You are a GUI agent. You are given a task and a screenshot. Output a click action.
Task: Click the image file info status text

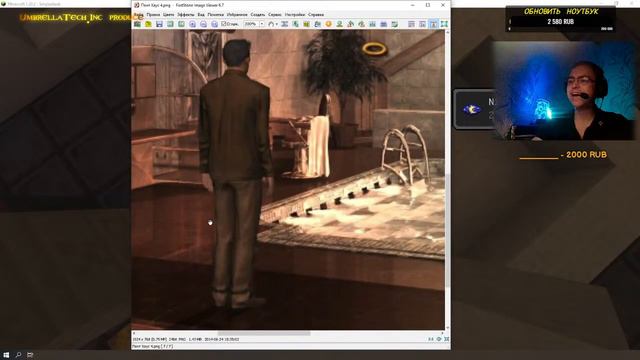[x=186, y=339]
